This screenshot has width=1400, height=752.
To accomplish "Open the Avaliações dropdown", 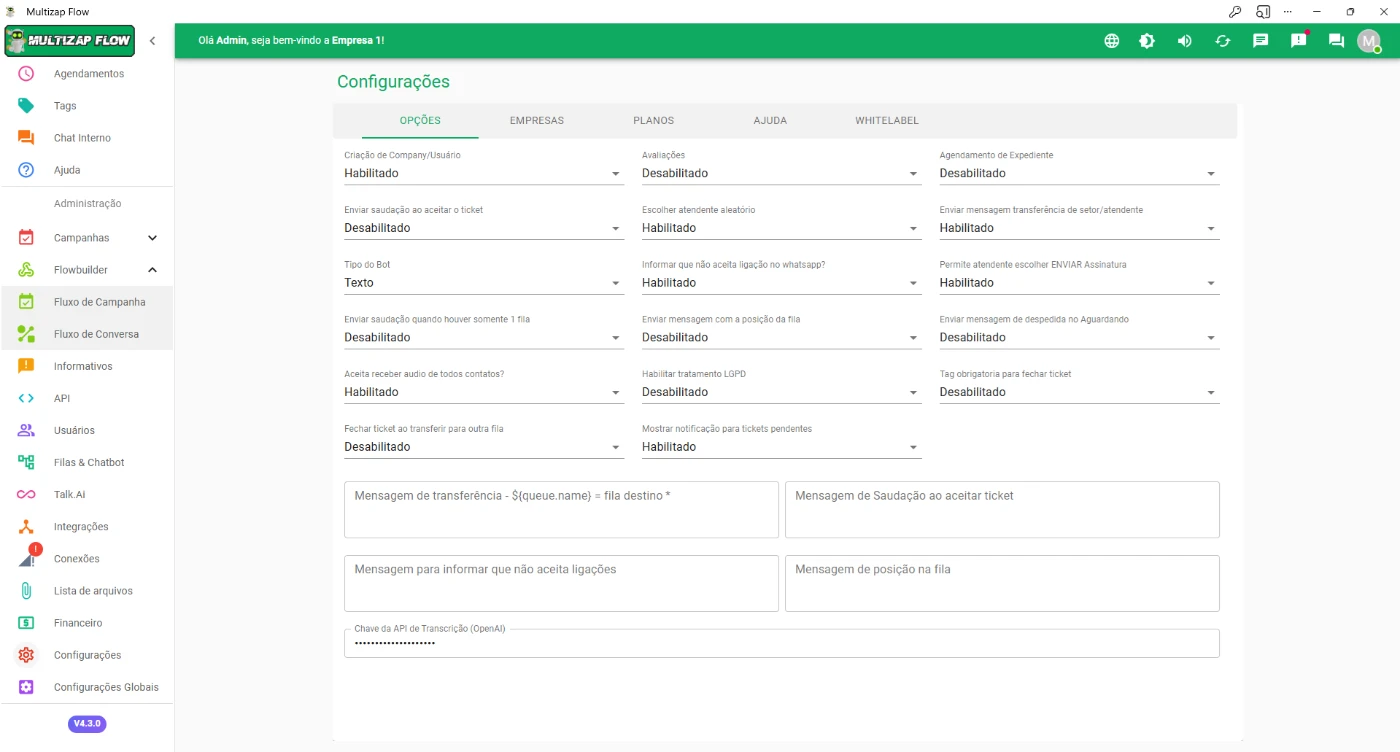I will pos(780,174).
